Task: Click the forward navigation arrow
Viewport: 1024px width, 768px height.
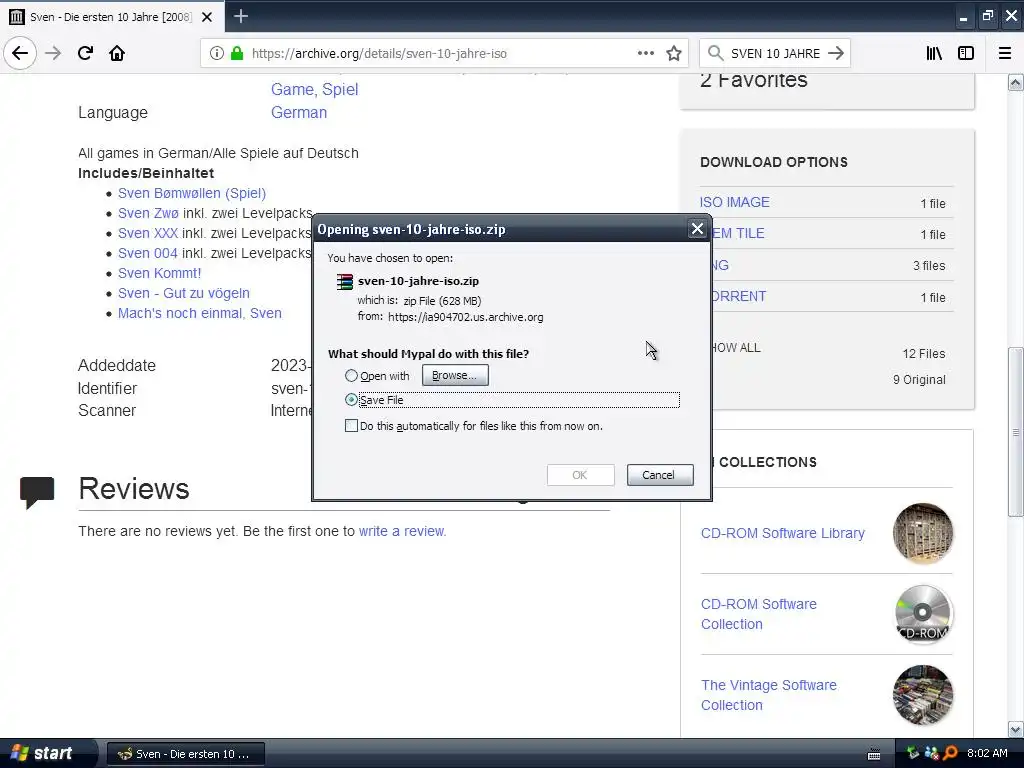Action: coord(53,53)
